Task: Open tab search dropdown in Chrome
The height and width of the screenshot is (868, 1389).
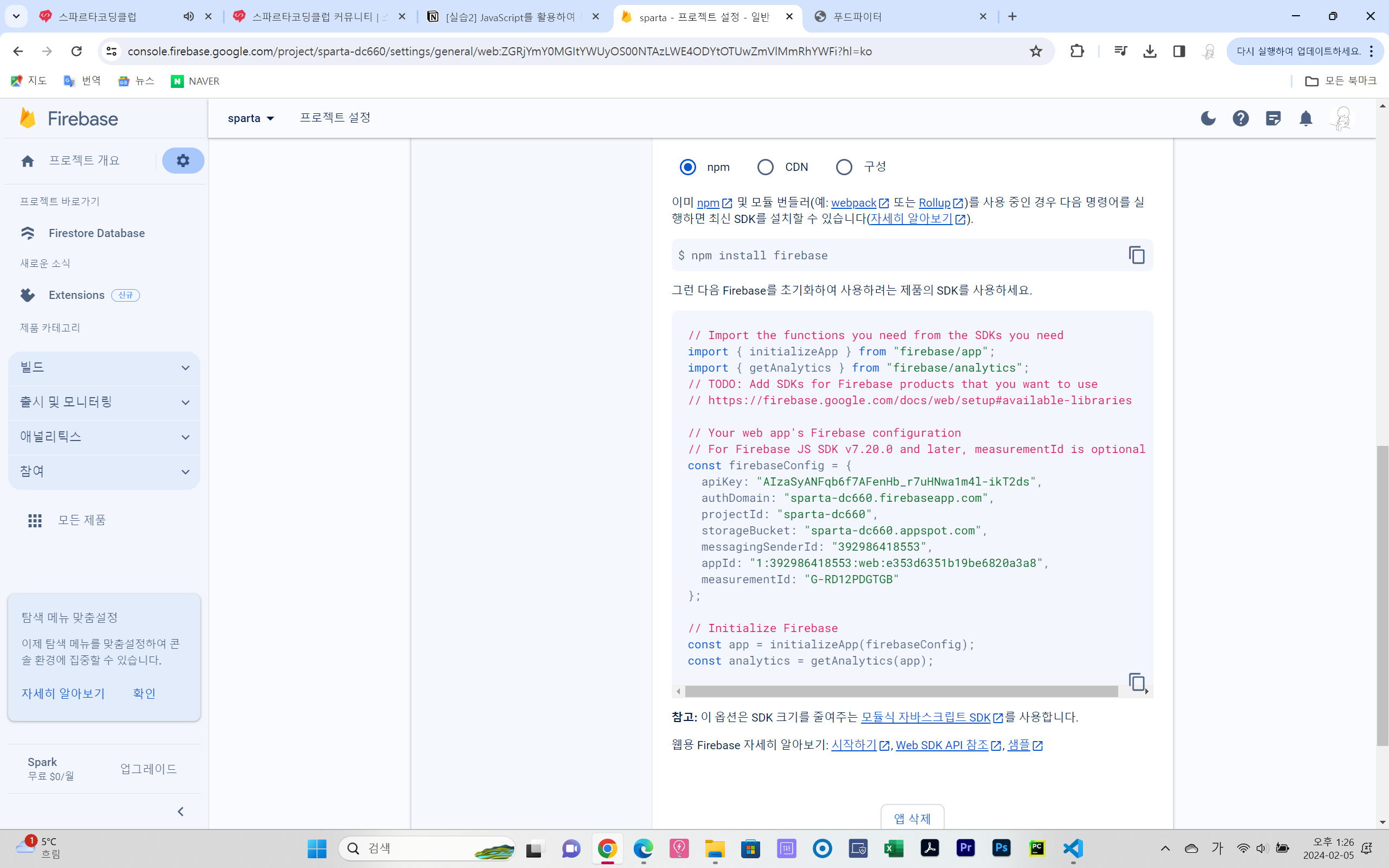Action: pos(16,17)
